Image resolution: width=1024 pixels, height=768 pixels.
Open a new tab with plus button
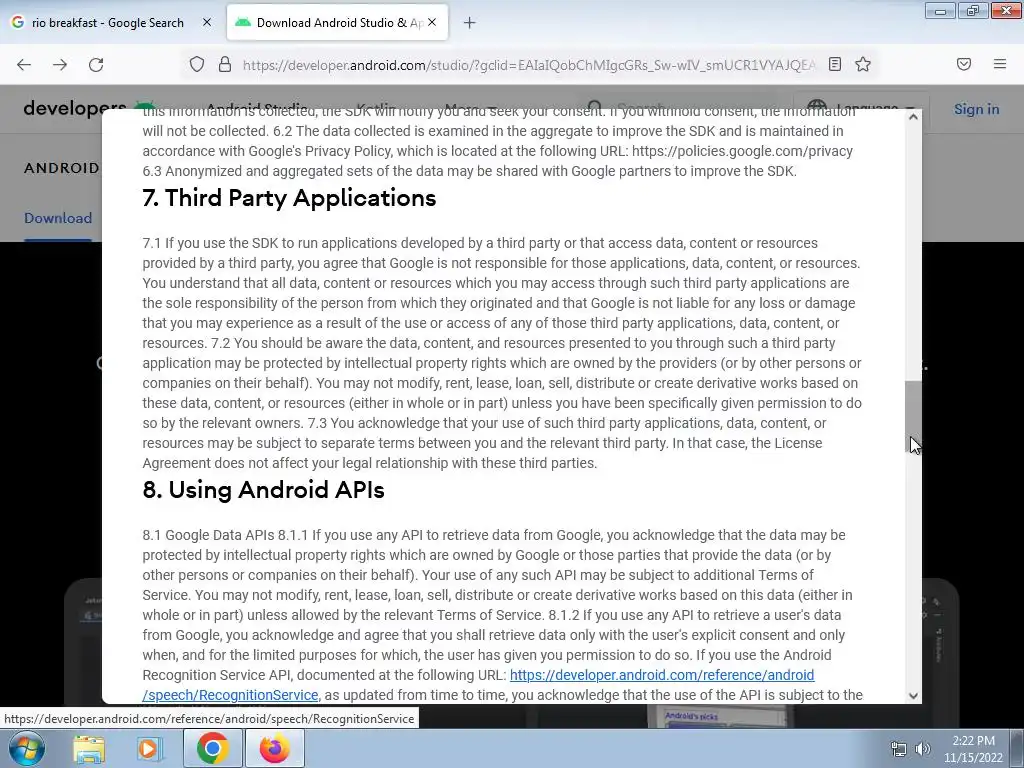tap(470, 23)
